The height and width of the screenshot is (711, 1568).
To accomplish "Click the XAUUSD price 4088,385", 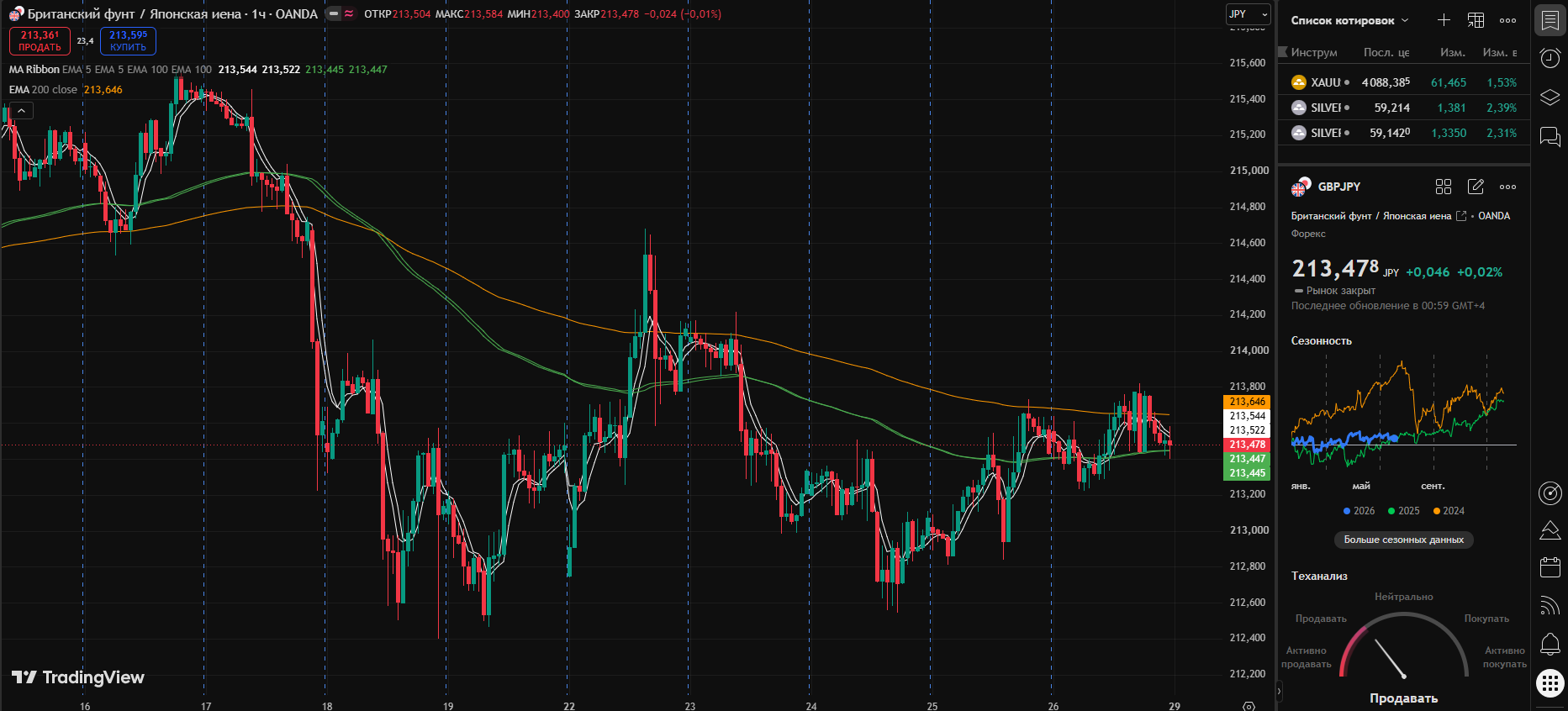I will (1386, 82).
